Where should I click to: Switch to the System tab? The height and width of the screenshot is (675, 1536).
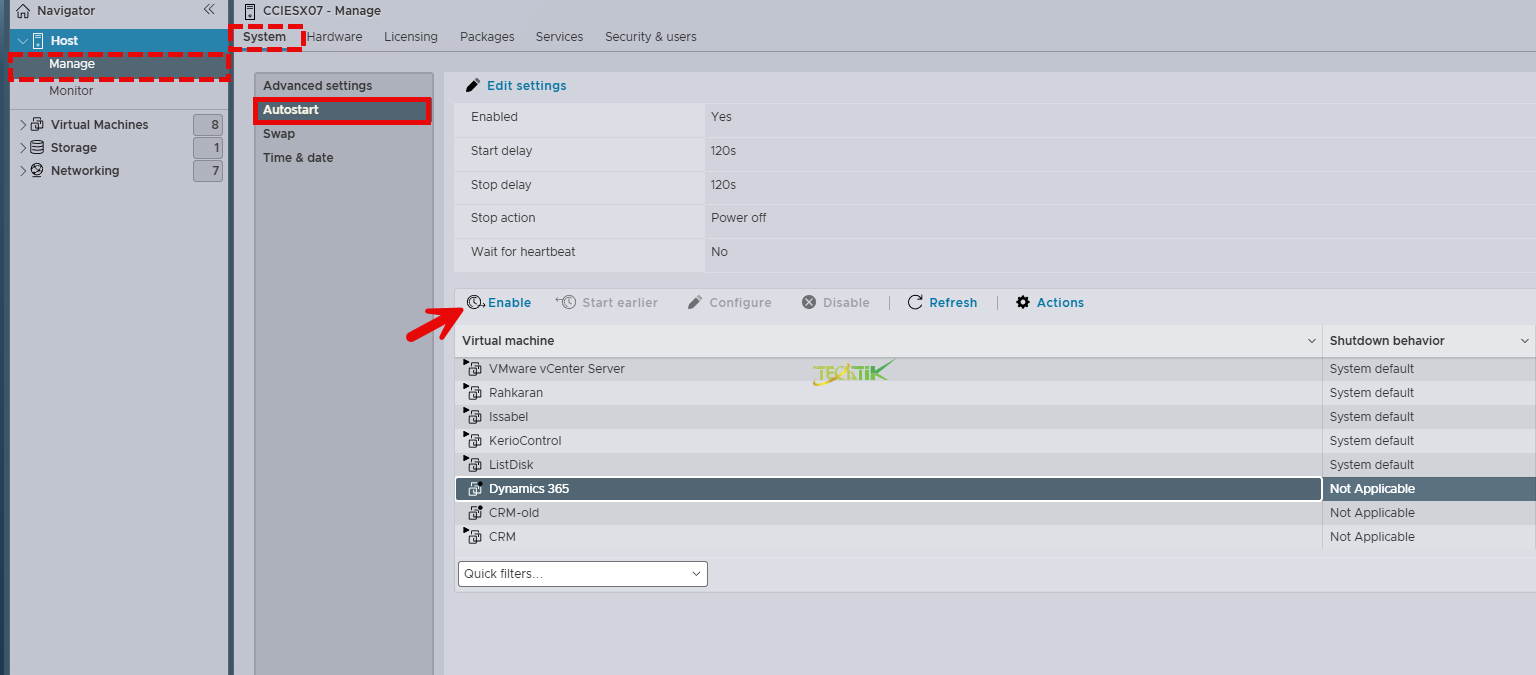point(265,37)
